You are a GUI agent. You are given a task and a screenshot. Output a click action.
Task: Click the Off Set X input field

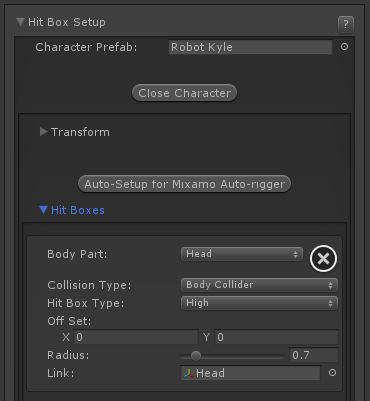pyautogui.click(x=136, y=337)
